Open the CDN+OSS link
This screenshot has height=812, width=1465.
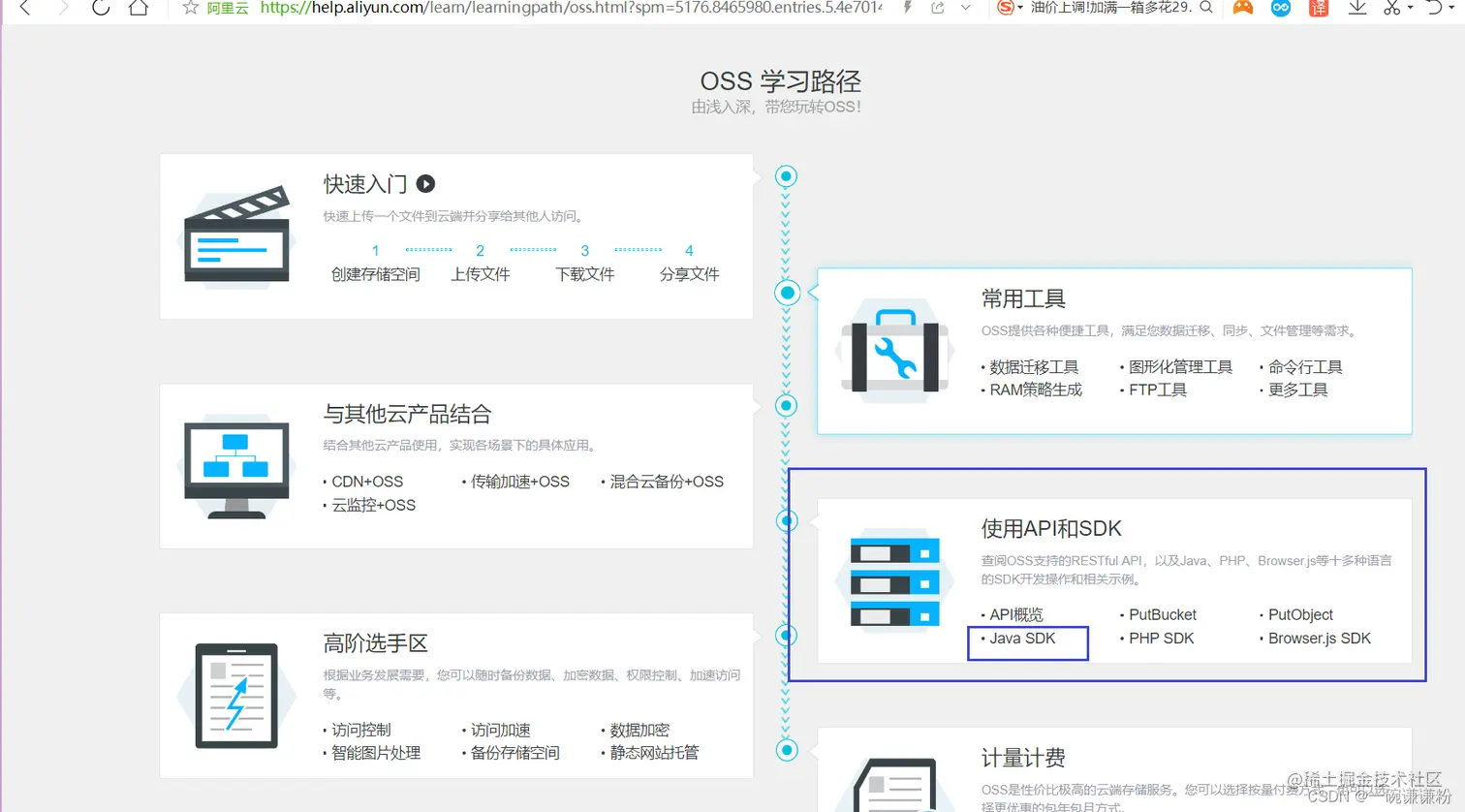click(367, 482)
